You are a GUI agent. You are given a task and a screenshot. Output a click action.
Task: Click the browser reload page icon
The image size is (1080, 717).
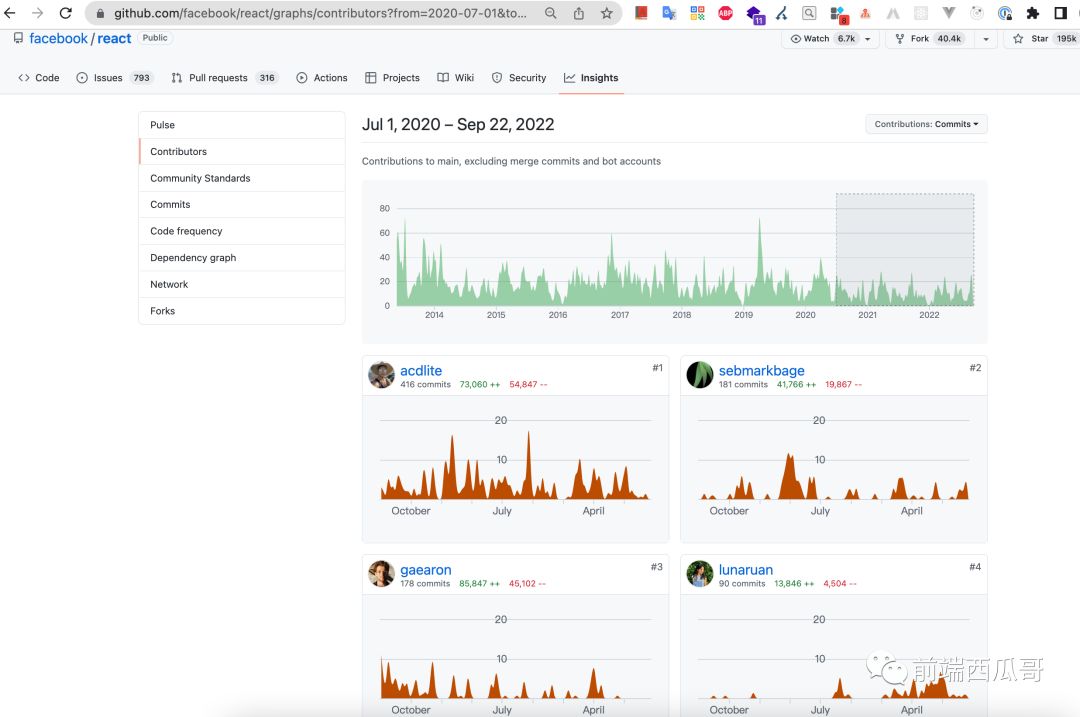point(66,13)
